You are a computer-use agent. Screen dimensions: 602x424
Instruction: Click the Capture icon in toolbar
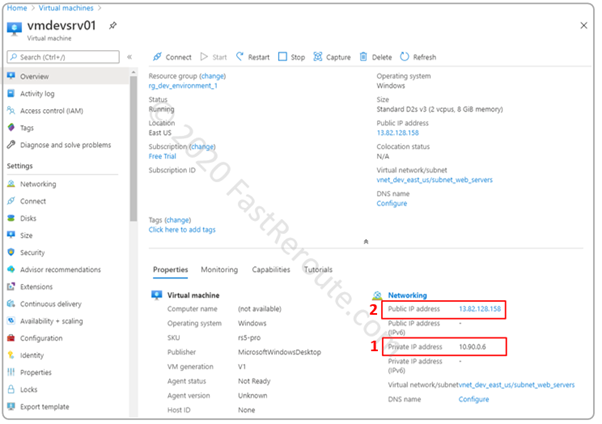pyautogui.click(x=318, y=57)
